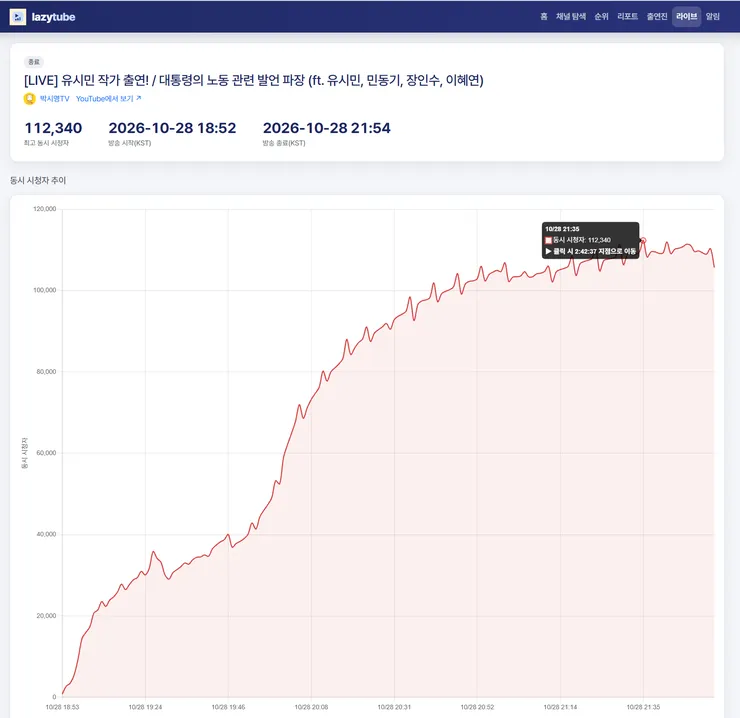Click the 2026-10-28 18:52 start time
This screenshot has height=718, width=740.
coord(172,128)
